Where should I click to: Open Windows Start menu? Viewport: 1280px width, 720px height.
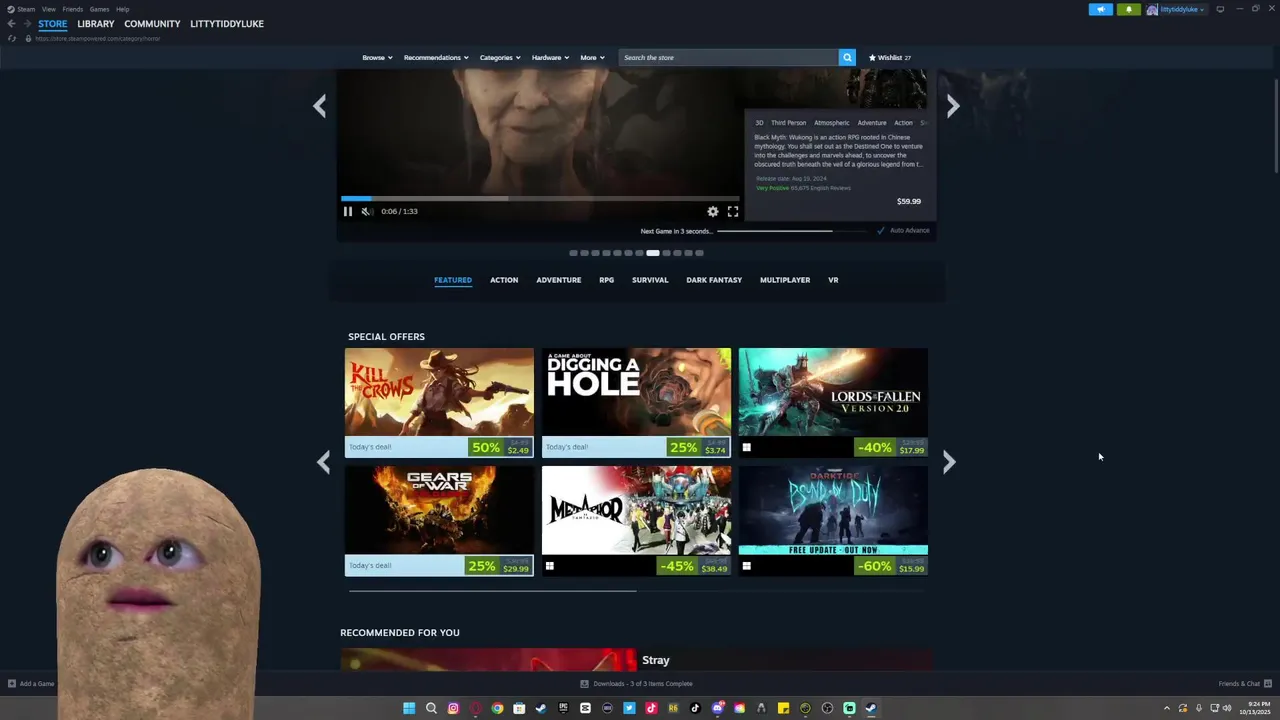coord(409,708)
